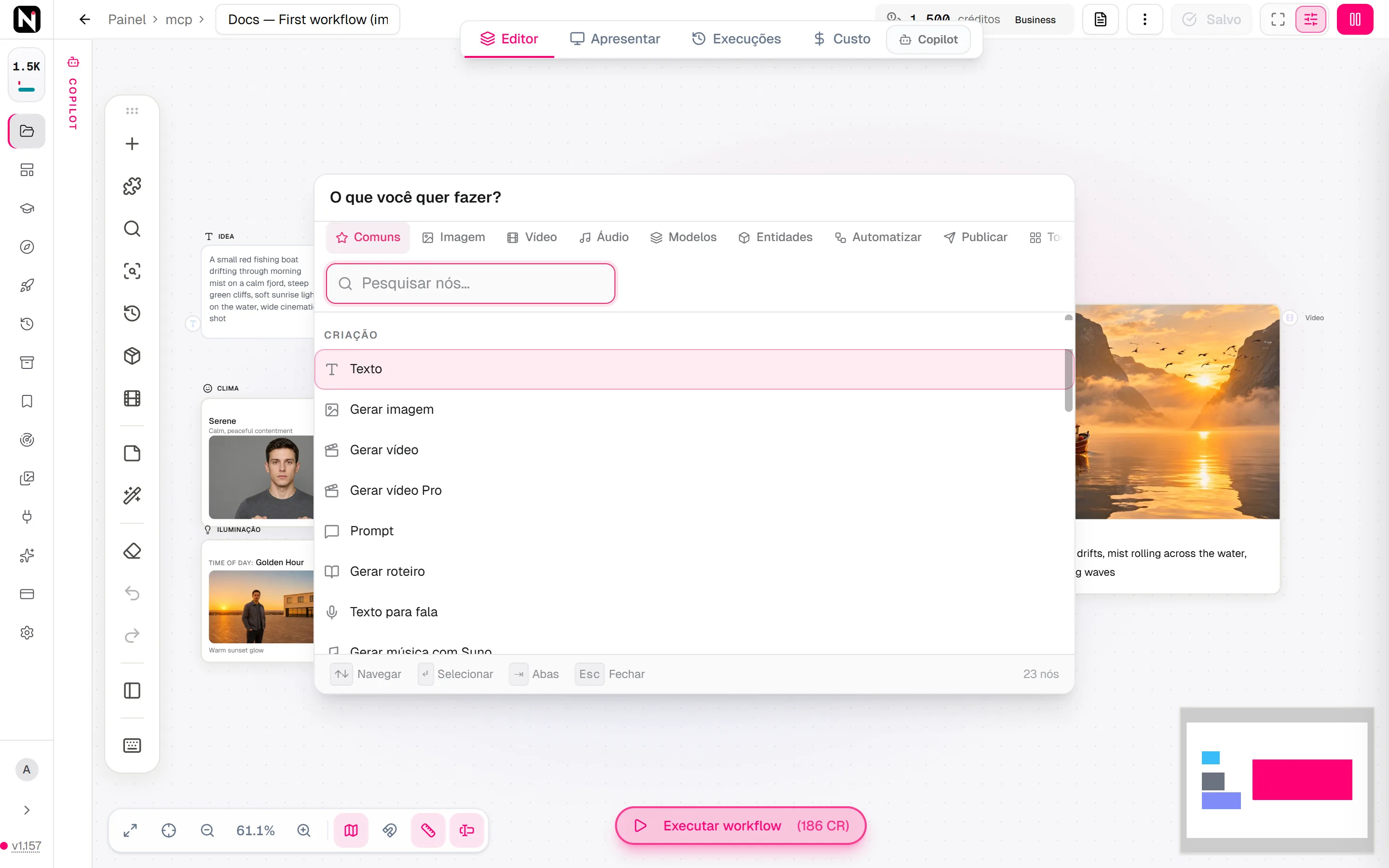The height and width of the screenshot is (868, 1389).
Task: Go back using the left arrow
Action: pyautogui.click(x=85, y=19)
